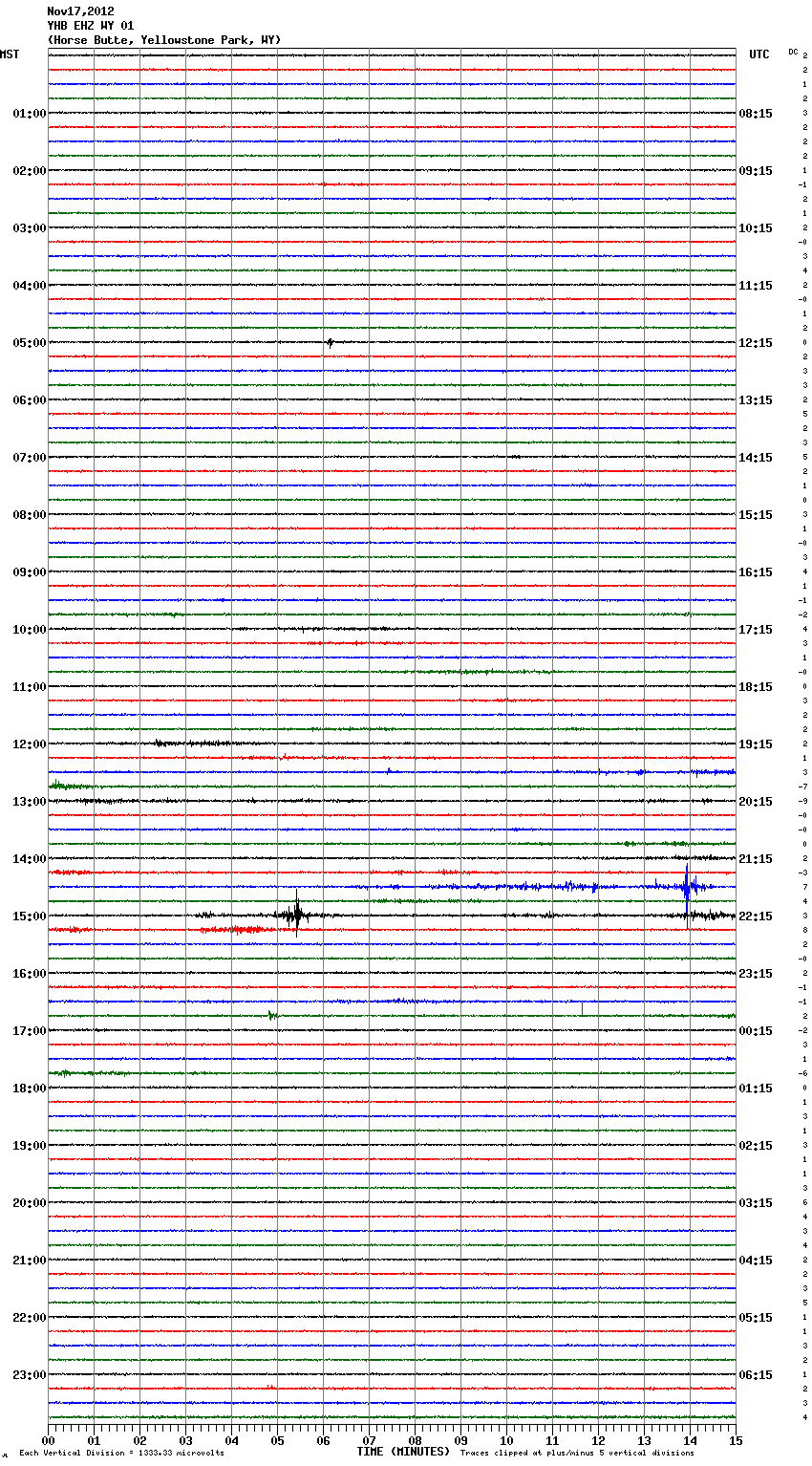Click the DC column header

[x=793, y=52]
